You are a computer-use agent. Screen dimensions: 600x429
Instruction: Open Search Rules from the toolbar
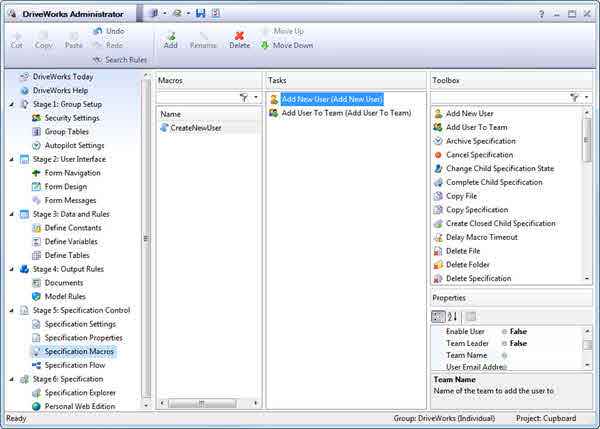[x=118, y=60]
